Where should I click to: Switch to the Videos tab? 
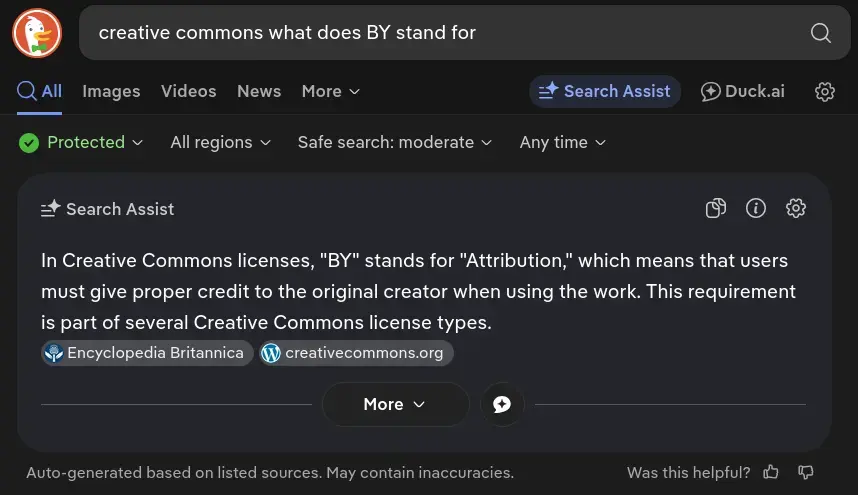(x=188, y=91)
